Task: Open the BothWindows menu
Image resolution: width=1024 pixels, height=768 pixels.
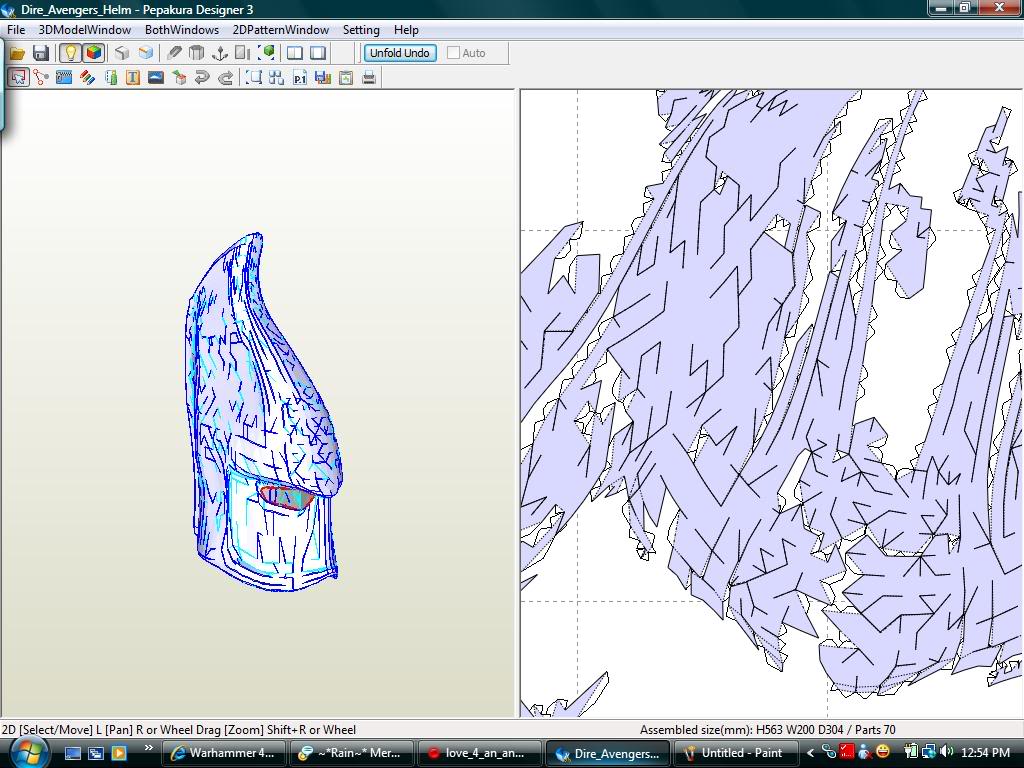Action: point(182,29)
